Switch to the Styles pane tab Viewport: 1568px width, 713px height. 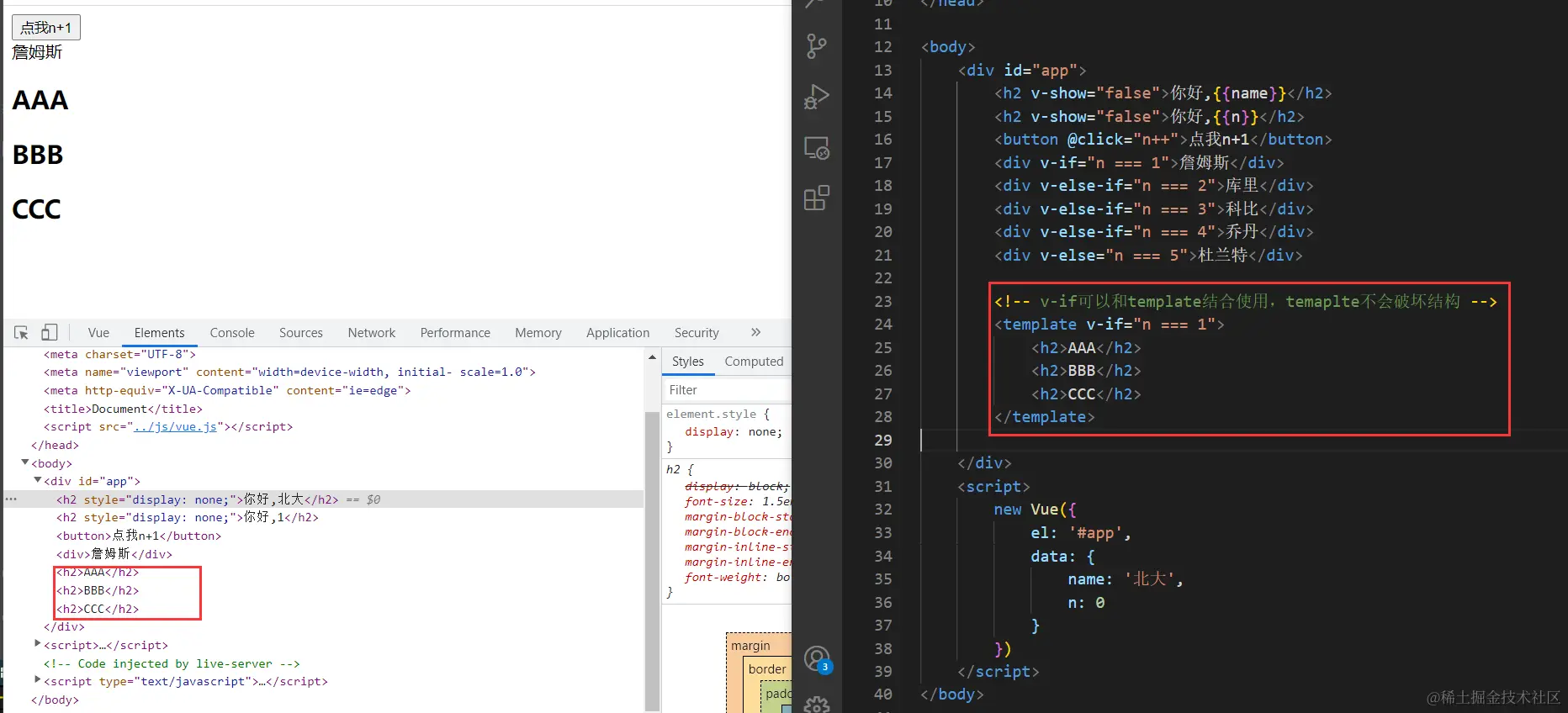coord(688,362)
